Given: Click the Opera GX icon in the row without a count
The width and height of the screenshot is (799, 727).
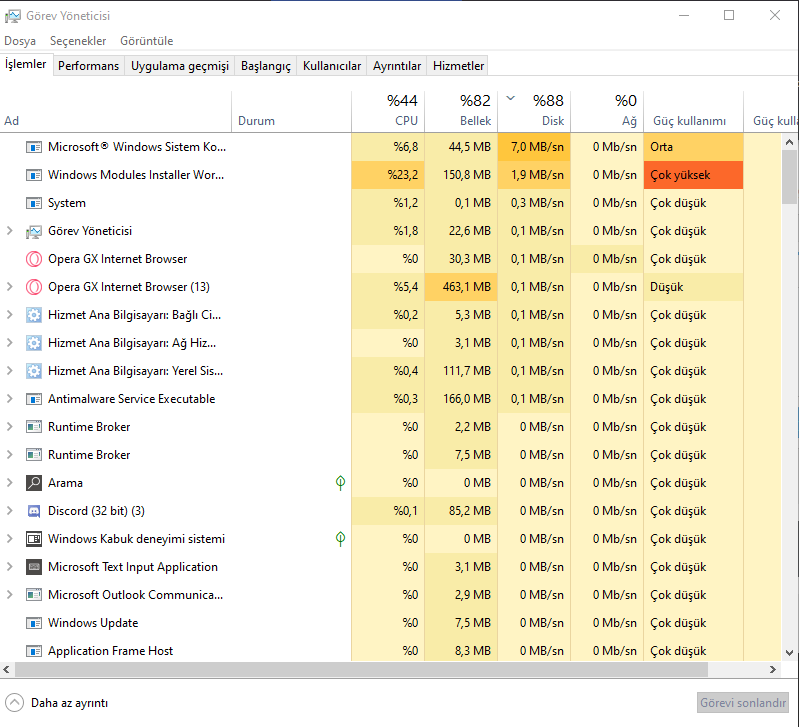Looking at the screenshot, I should pyautogui.click(x=34, y=259).
